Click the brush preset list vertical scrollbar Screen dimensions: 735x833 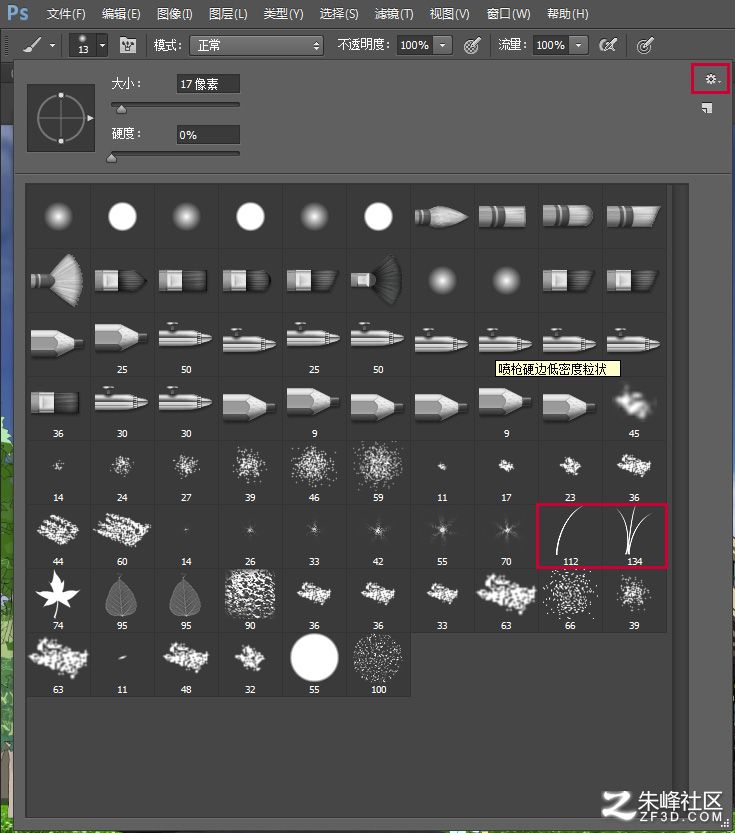coord(680,499)
